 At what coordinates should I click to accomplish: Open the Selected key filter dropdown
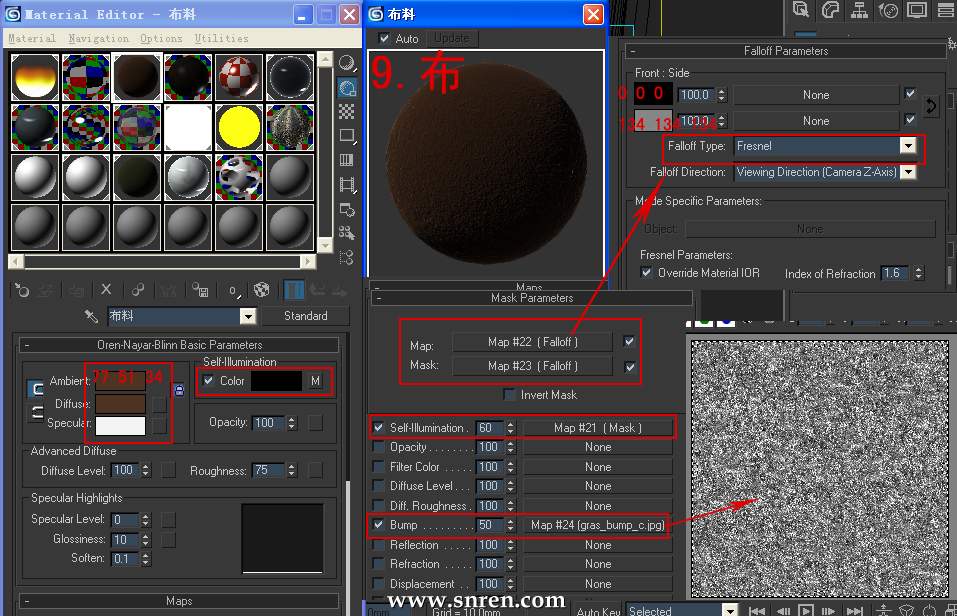point(730,610)
